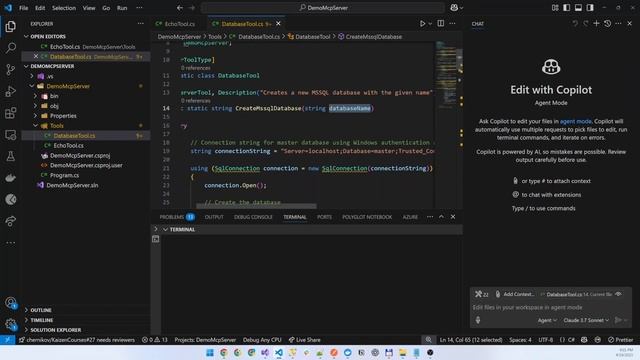The width and height of the screenshot is (640, 360).
Task: Open the Explorer view in activity bar
Action: (11, 27)
